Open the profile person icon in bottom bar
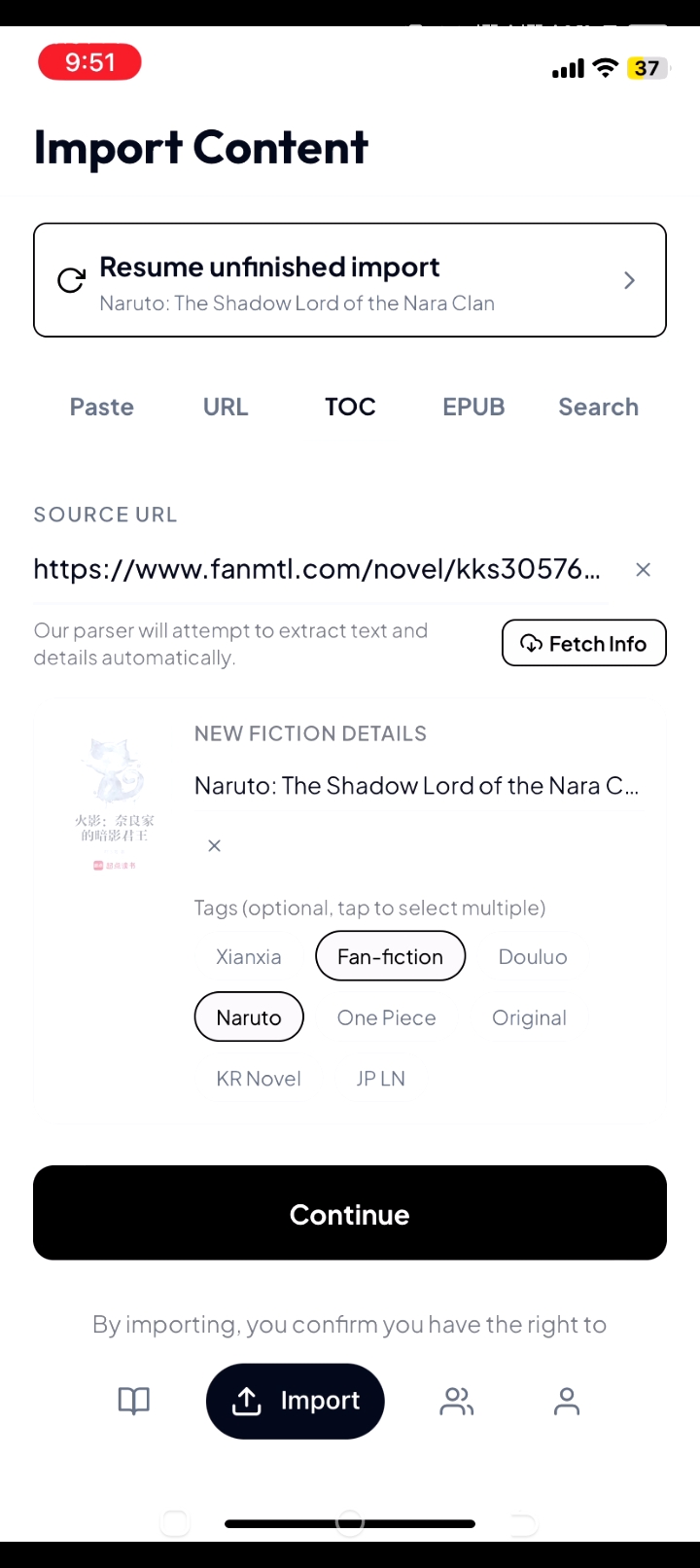 click(567, 1401)
